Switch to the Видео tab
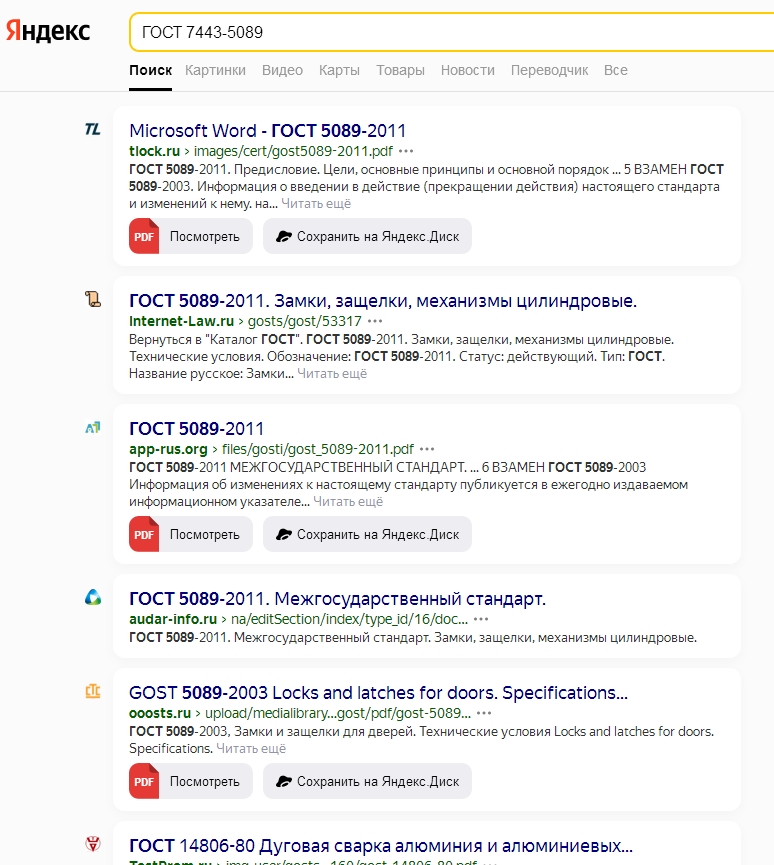Image resolution: width=774 pixels, height=865 pixels. click(282, 70)
